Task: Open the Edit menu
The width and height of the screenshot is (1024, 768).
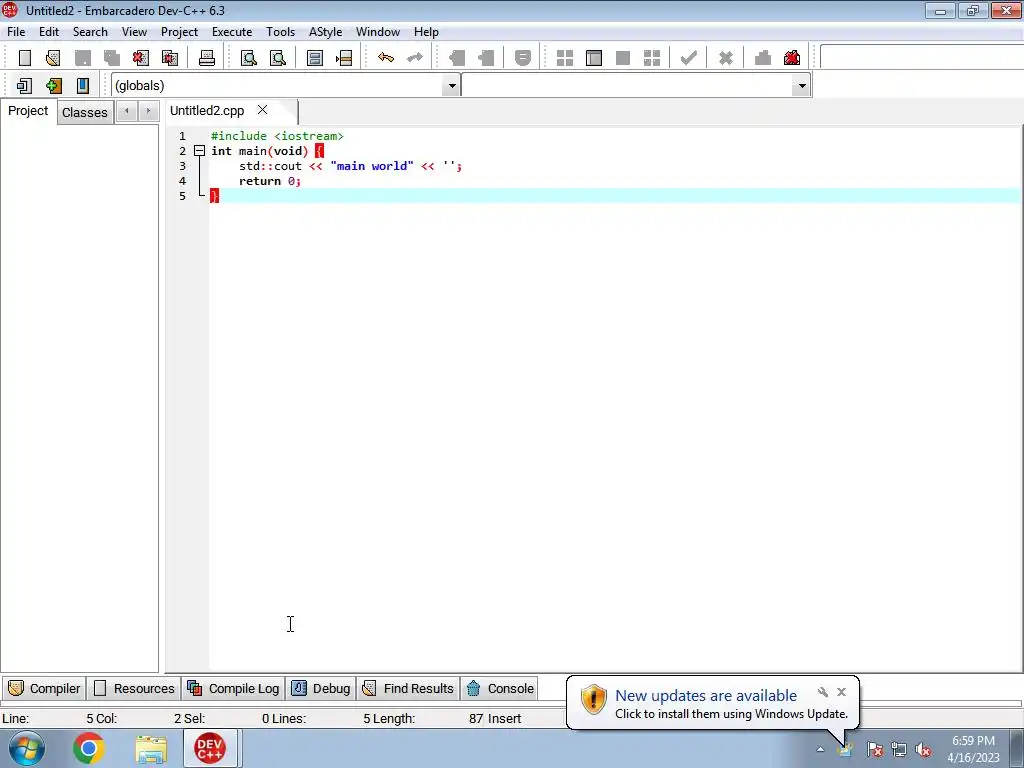Action: click(x=49, y=32)
